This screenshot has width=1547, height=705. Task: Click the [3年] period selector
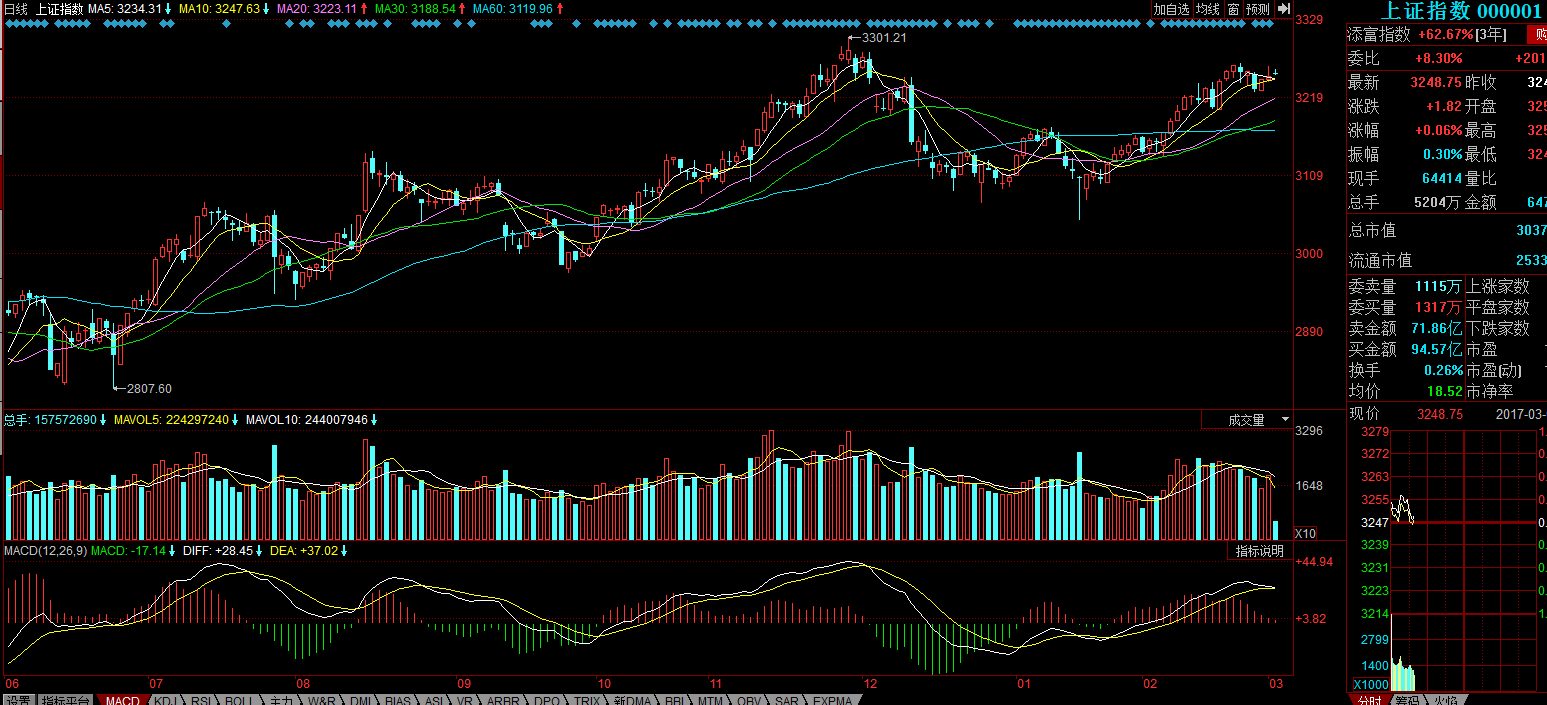(x=1492, y=34)
